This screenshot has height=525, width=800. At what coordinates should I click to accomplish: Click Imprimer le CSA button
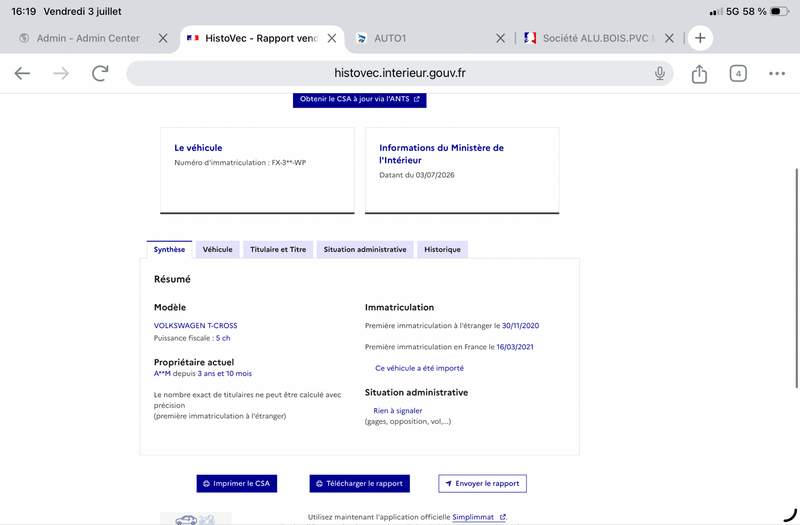tap(237, 483)
